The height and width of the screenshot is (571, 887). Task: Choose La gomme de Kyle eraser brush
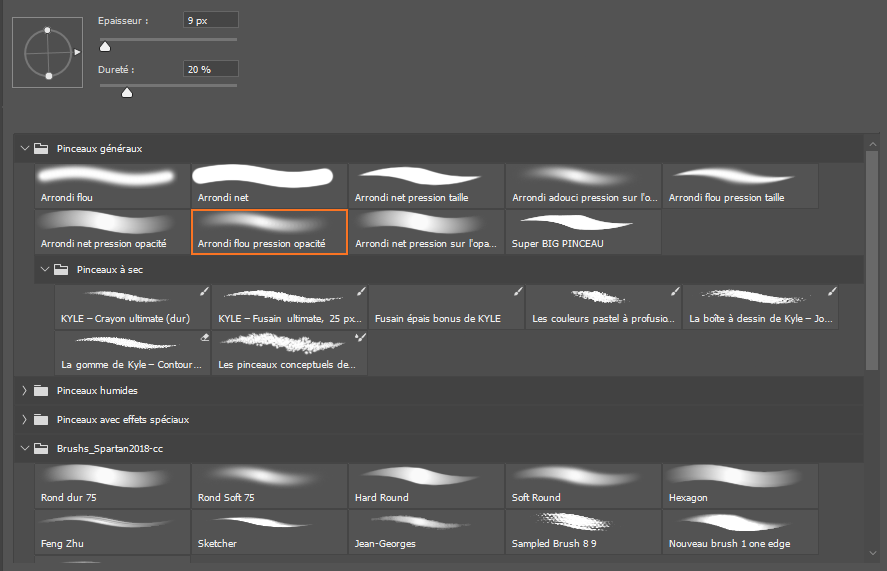[132, 353]
